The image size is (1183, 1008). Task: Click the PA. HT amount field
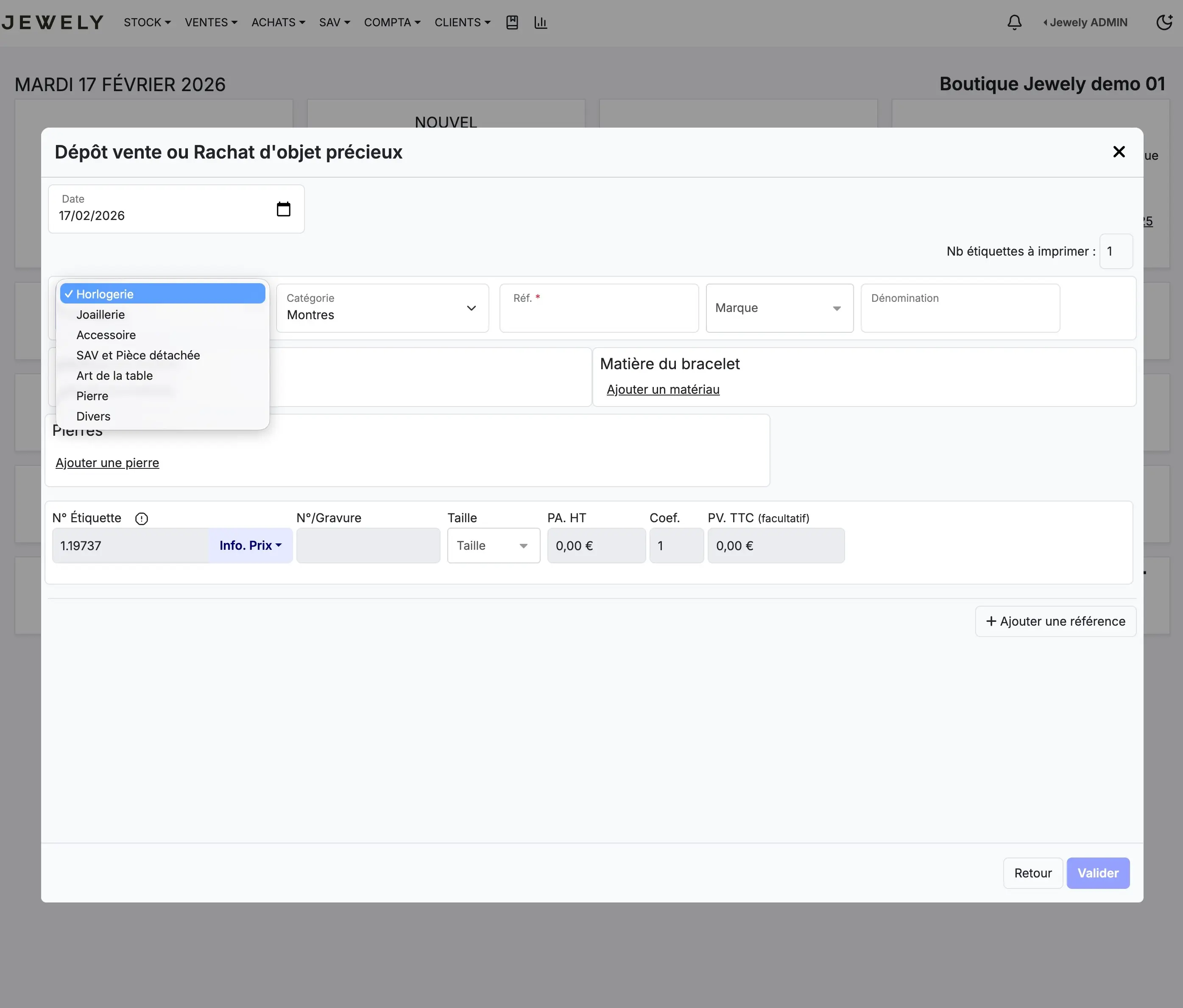[596, 546]
